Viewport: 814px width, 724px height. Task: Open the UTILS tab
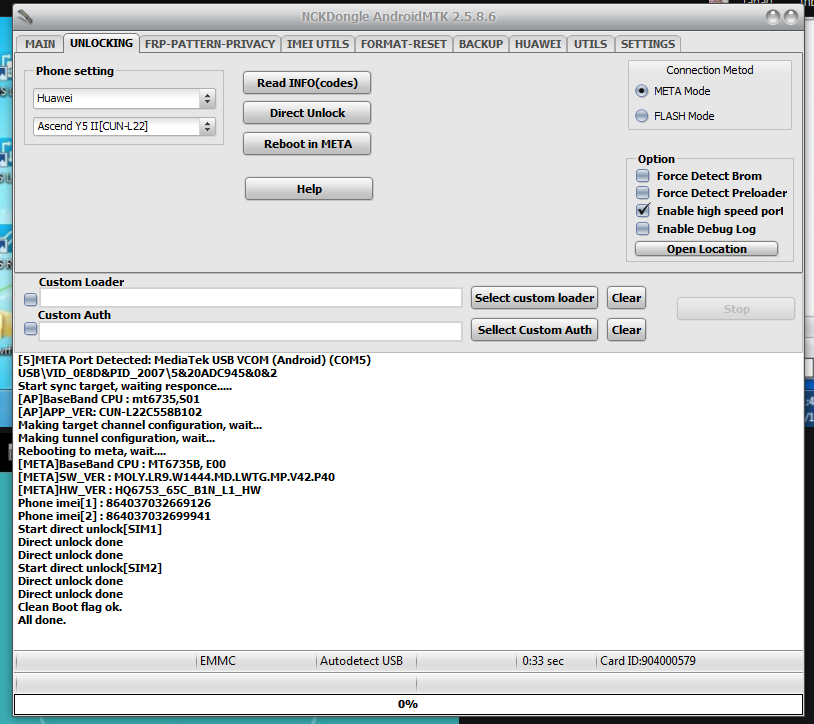590,44
